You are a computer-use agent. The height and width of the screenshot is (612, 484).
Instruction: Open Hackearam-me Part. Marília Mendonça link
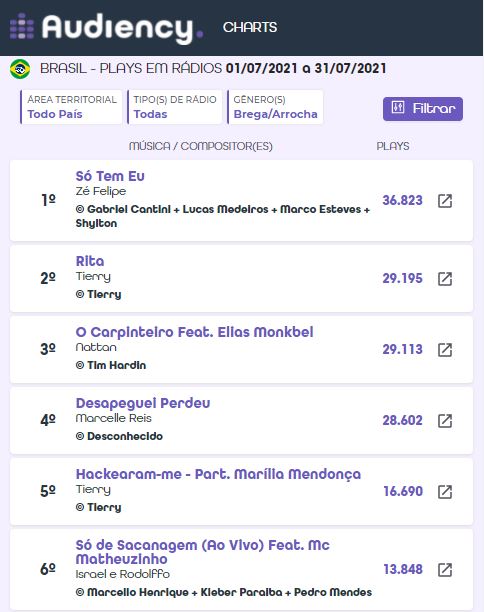[x=218, y=474]
